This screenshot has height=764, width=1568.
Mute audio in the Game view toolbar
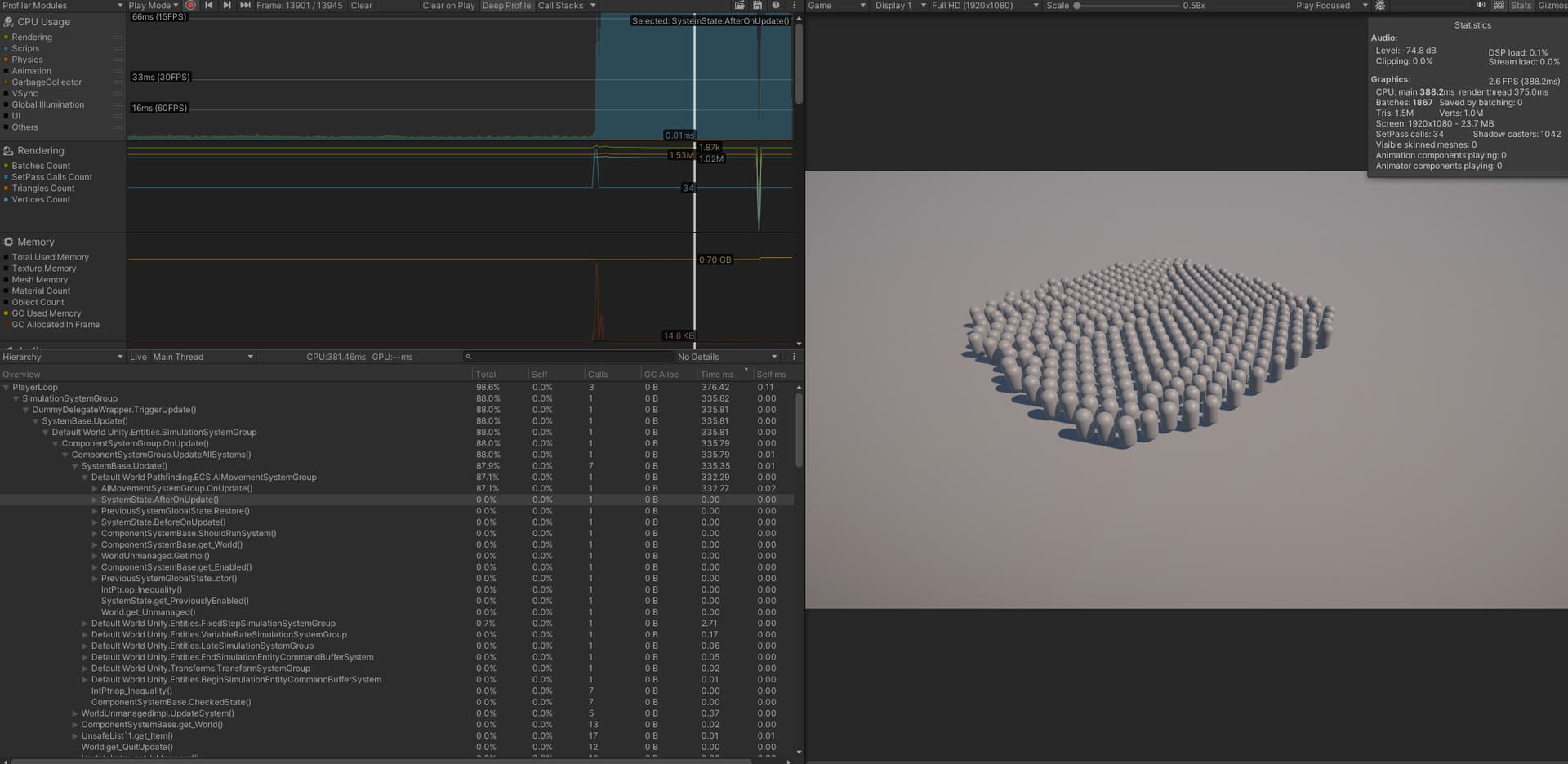(1479, 6)
